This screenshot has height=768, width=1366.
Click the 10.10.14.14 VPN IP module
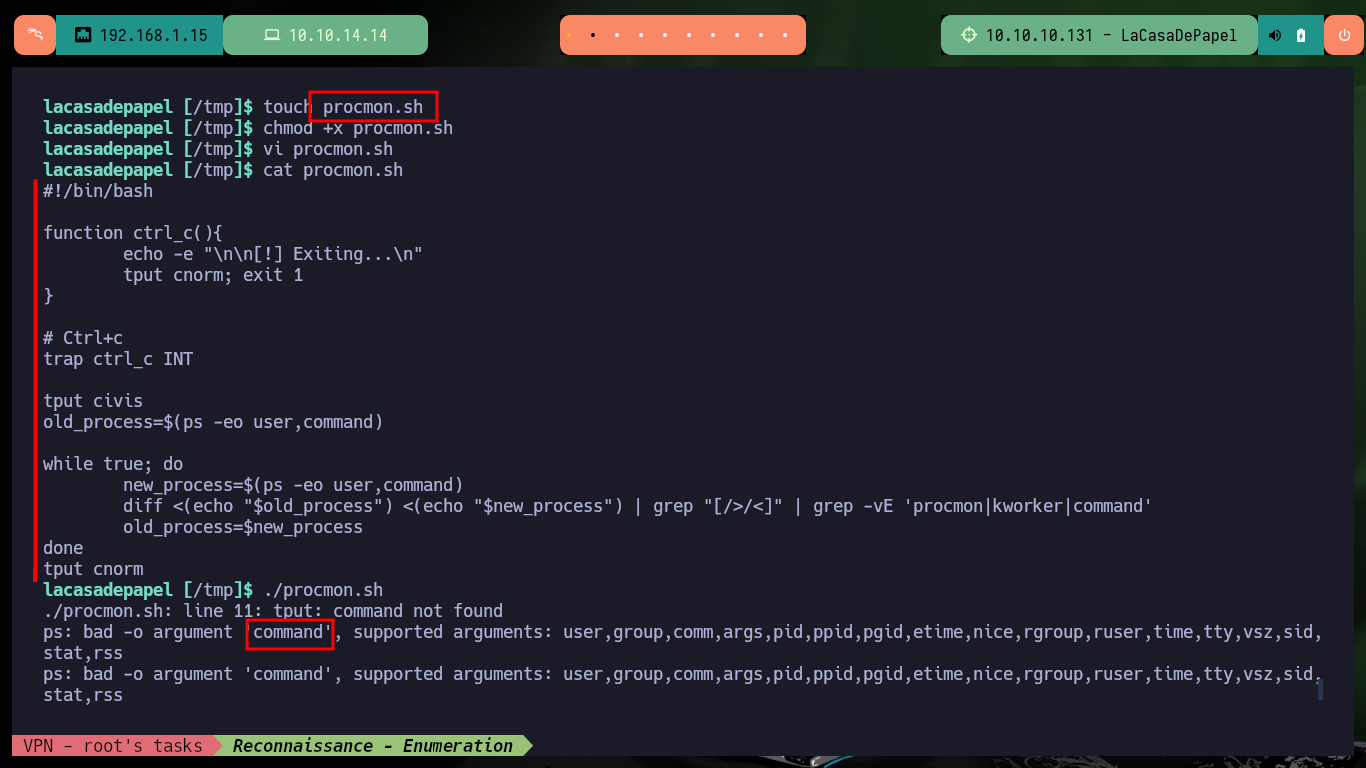[325, 35]
